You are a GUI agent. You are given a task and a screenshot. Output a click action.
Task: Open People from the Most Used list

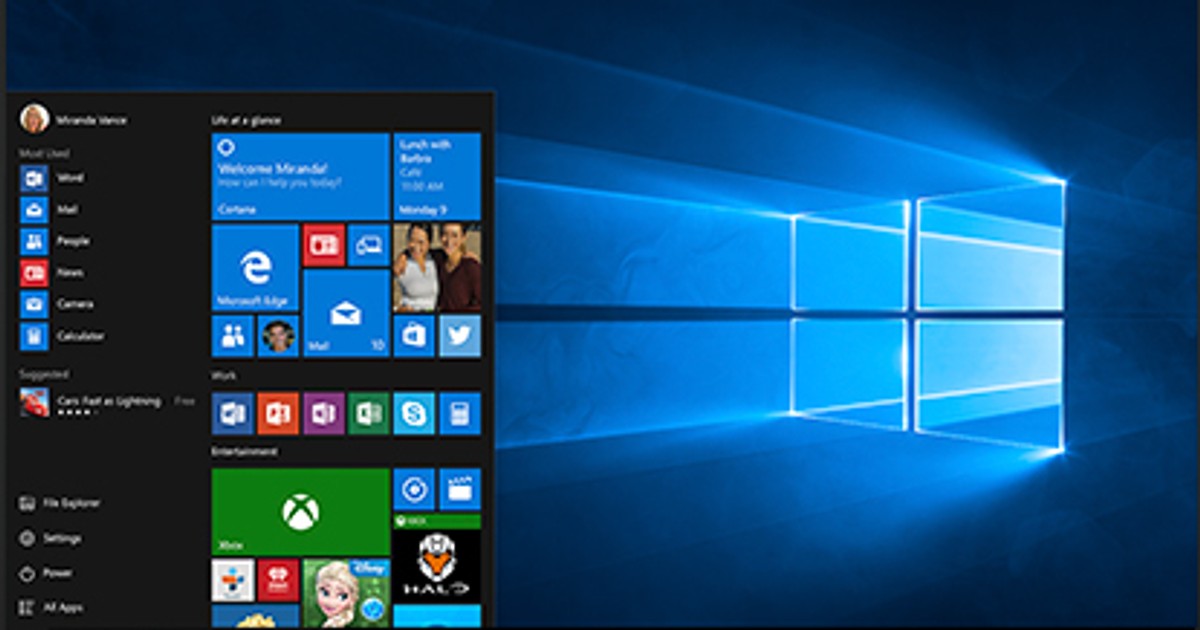(x=55, y=241)
